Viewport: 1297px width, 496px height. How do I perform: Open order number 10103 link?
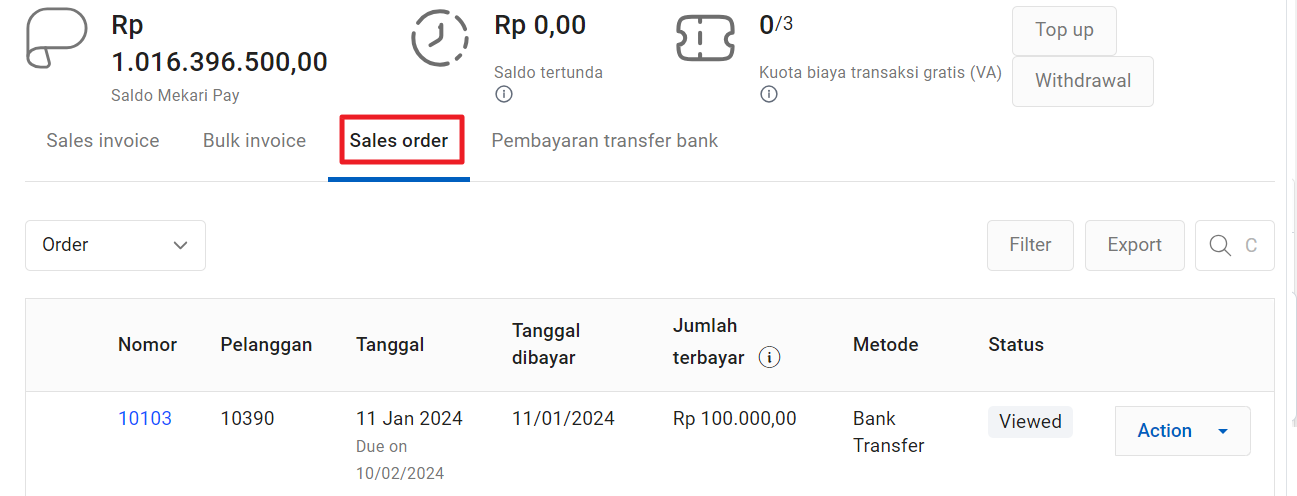point(145,419)
